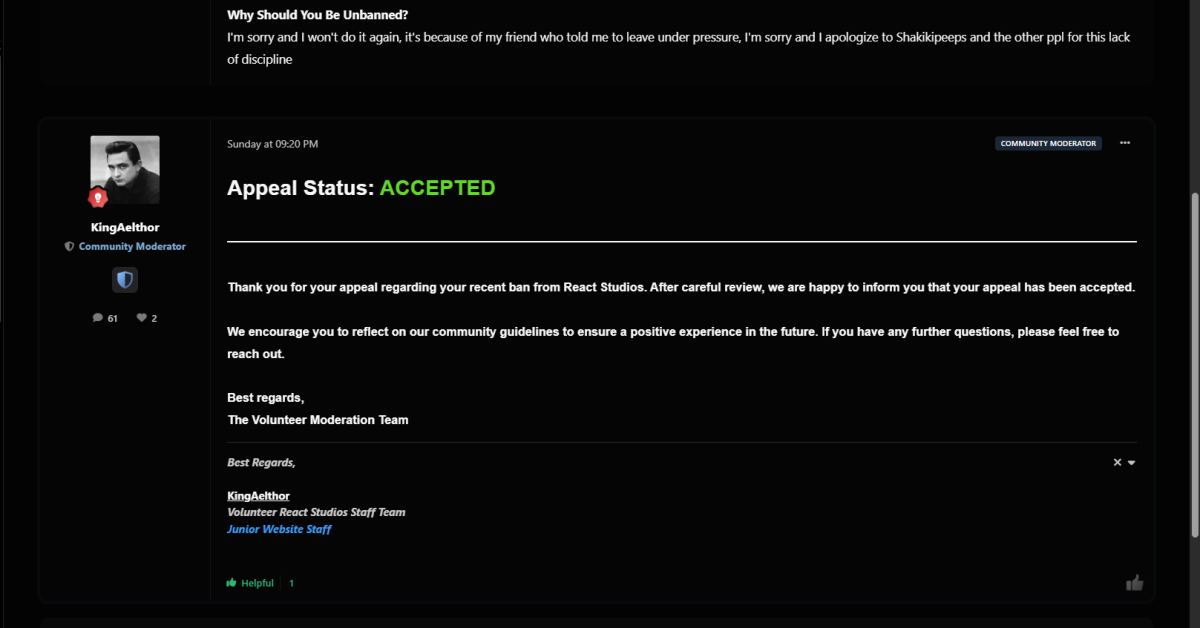Open the Junior Website Staff link
Image resolution: width=1200 pixels, height=628 pixels.
coord(279,529)
